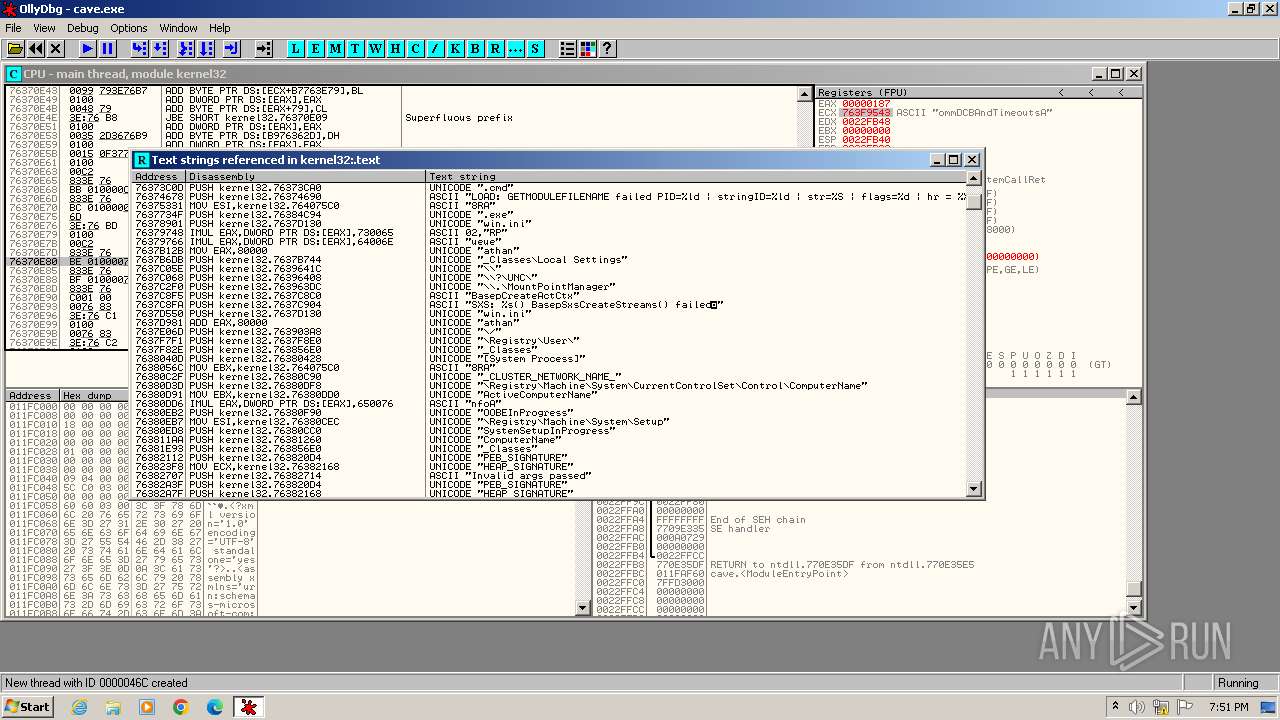The image size is (1280, 720).
Task: Open the Help menu
Action: 220,28
